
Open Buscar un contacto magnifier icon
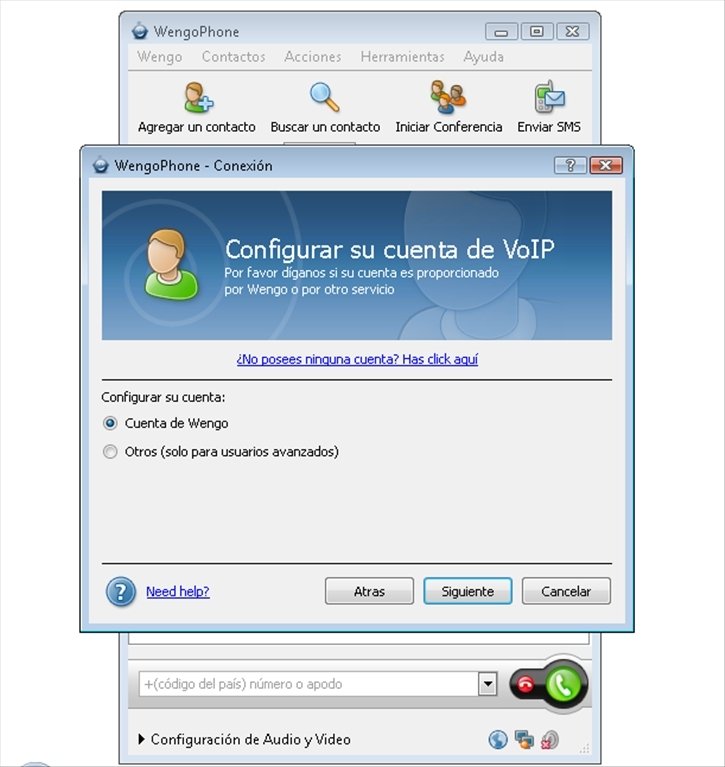coord(324,97)
